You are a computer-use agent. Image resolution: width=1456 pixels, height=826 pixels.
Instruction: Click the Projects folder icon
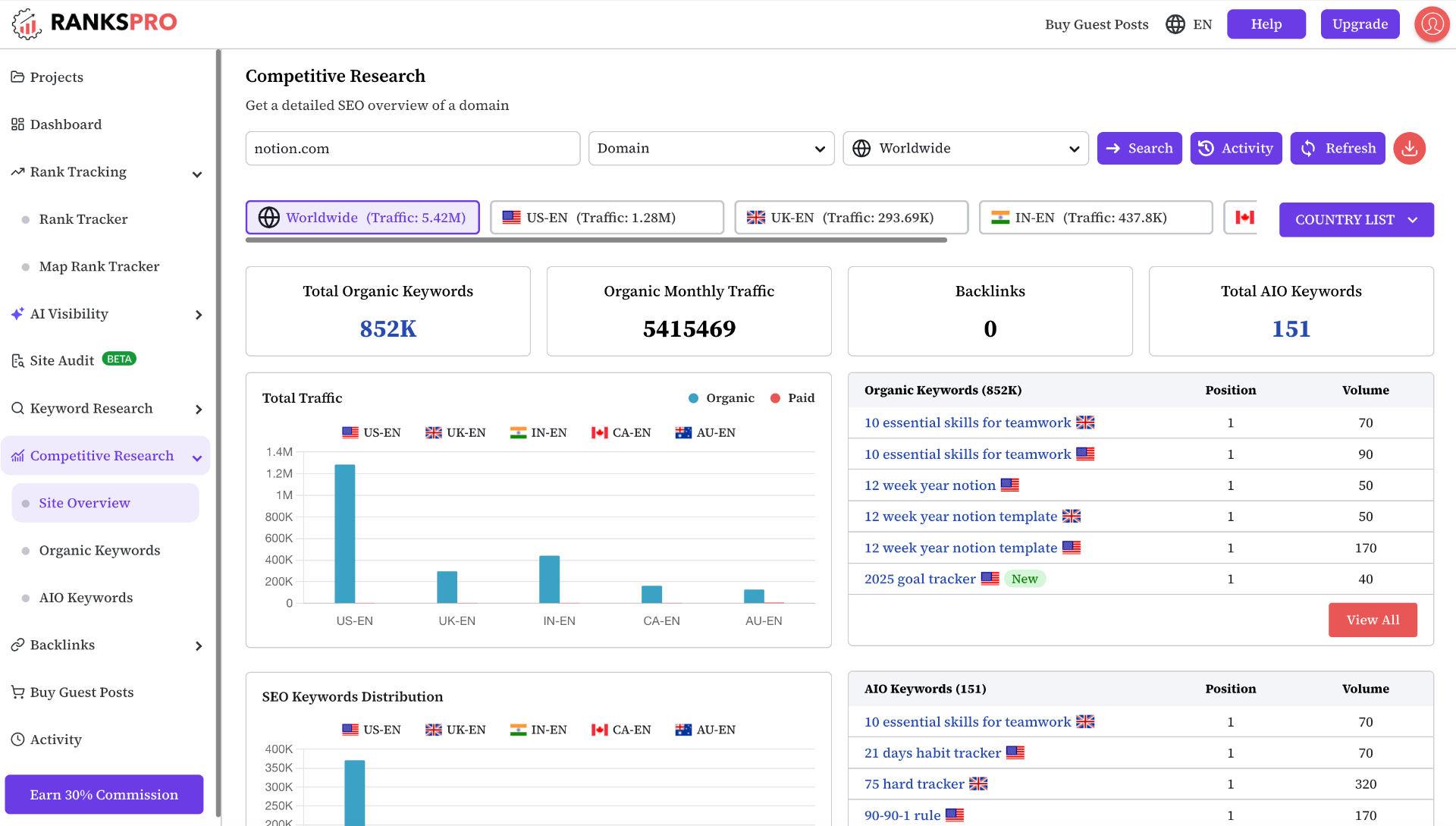tap(17, 77)
